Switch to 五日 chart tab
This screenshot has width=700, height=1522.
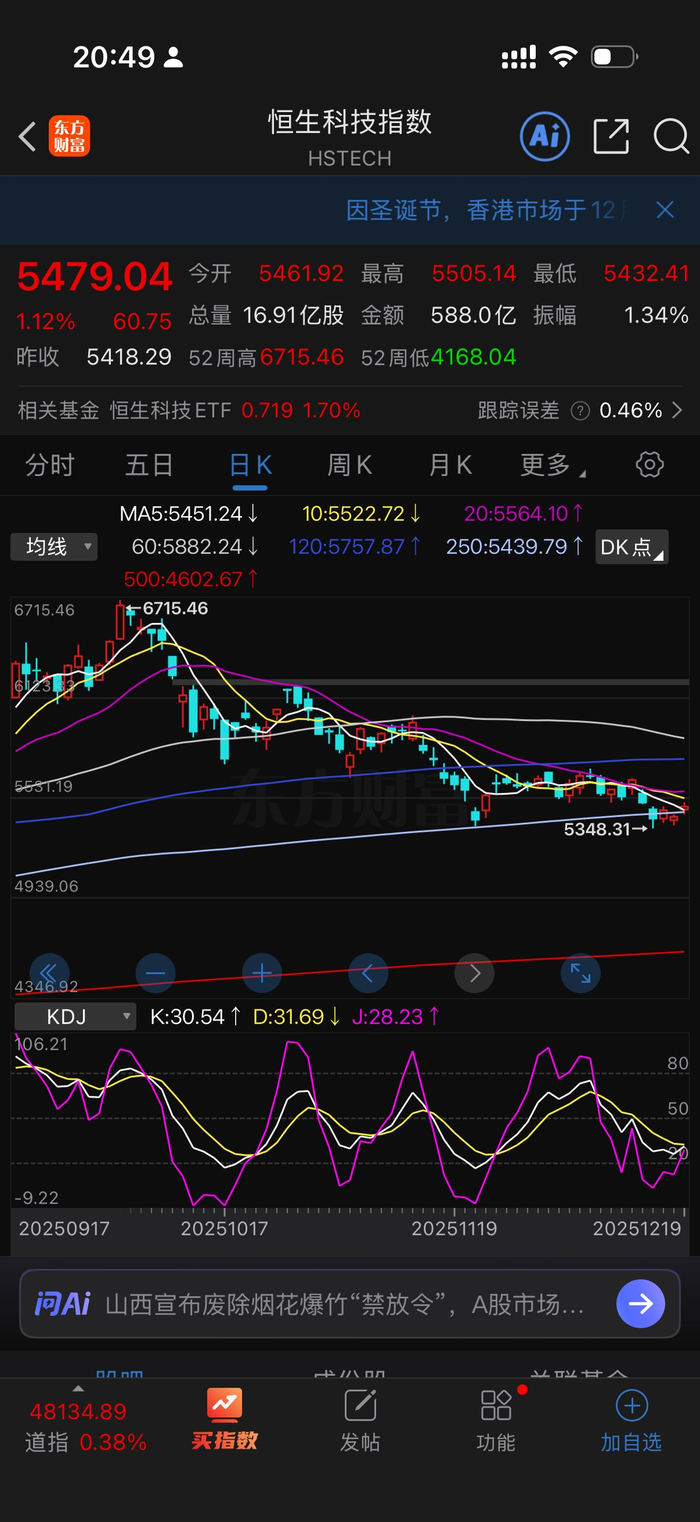[x=149, y=465]
